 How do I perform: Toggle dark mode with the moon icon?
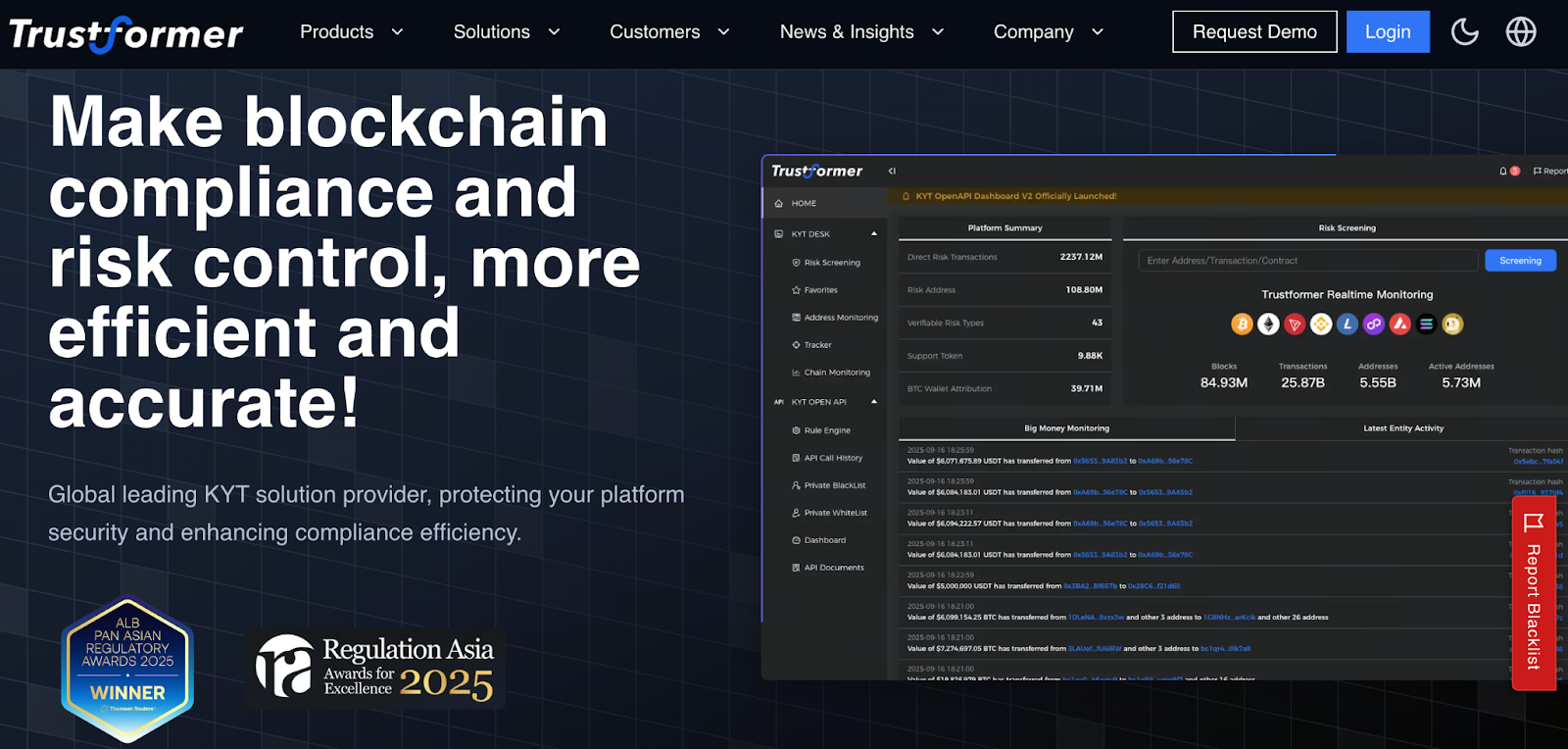point(1464,31)
